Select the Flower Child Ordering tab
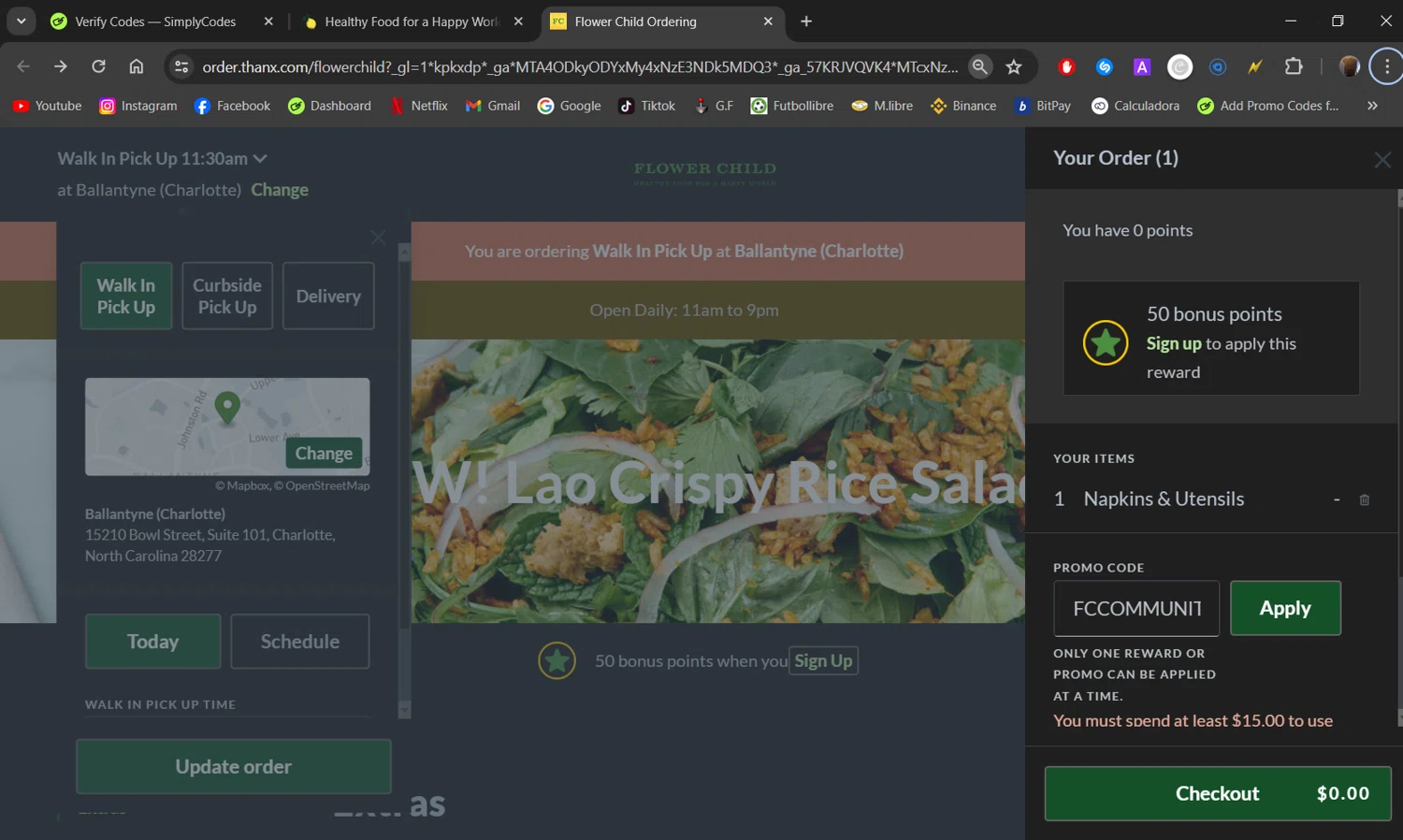The width and height of the screenshot is (1403, 840). pyautogui.click(x=635, y=22)
